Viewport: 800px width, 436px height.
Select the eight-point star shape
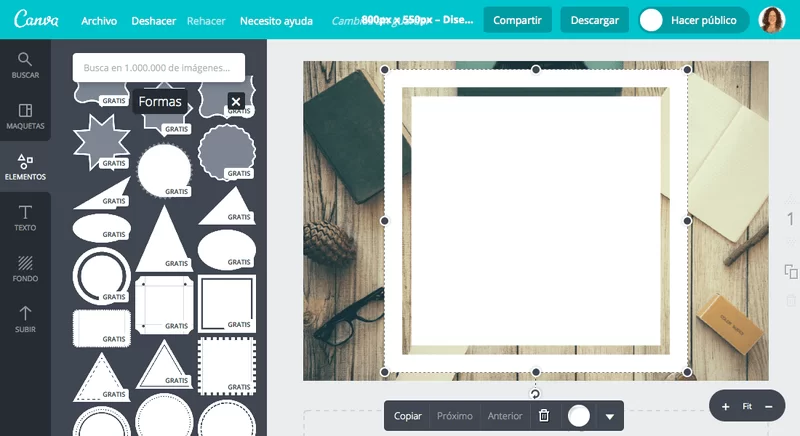click(101, 142)
